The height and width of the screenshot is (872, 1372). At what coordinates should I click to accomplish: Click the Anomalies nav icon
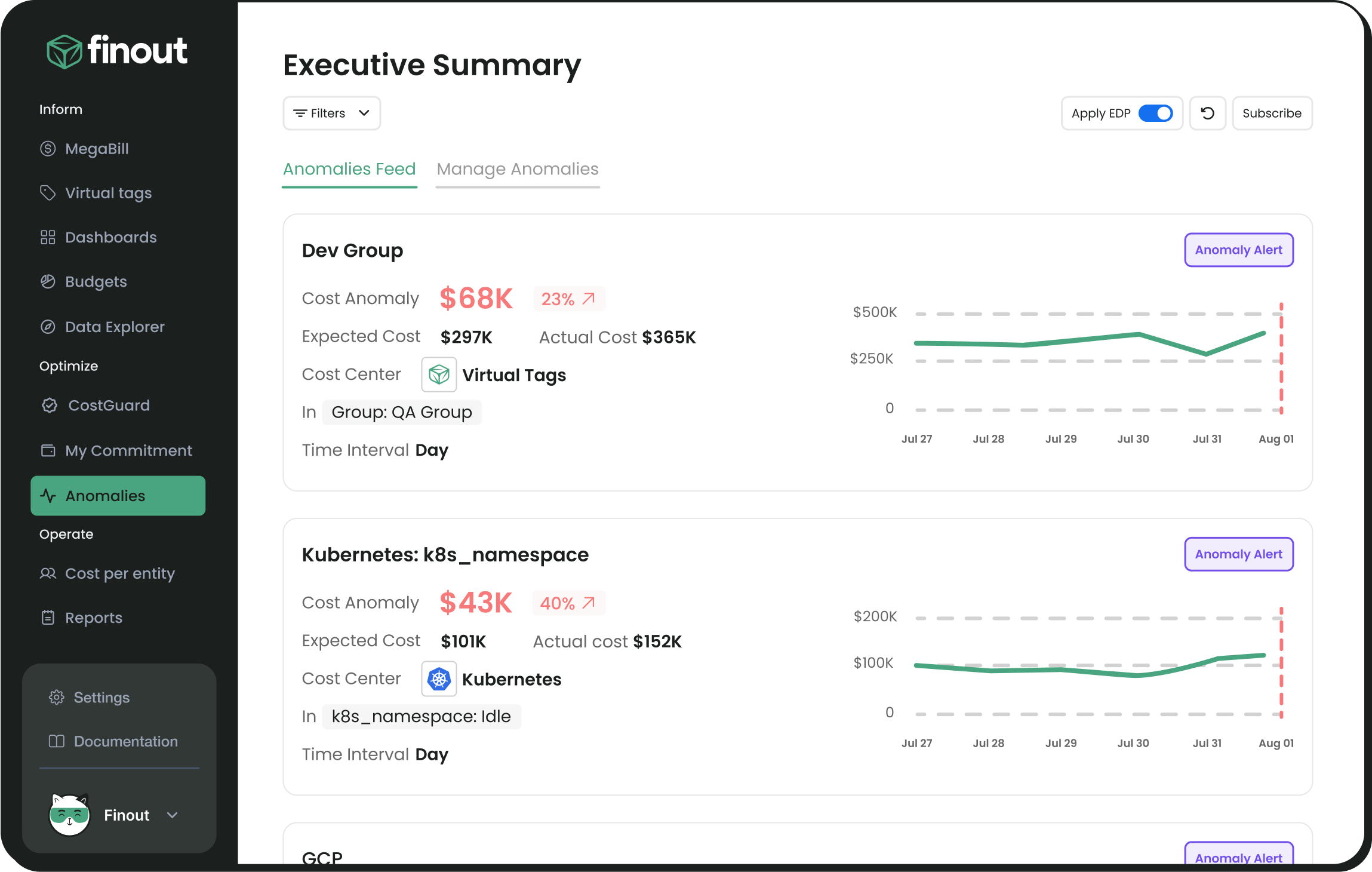(48, 495)
